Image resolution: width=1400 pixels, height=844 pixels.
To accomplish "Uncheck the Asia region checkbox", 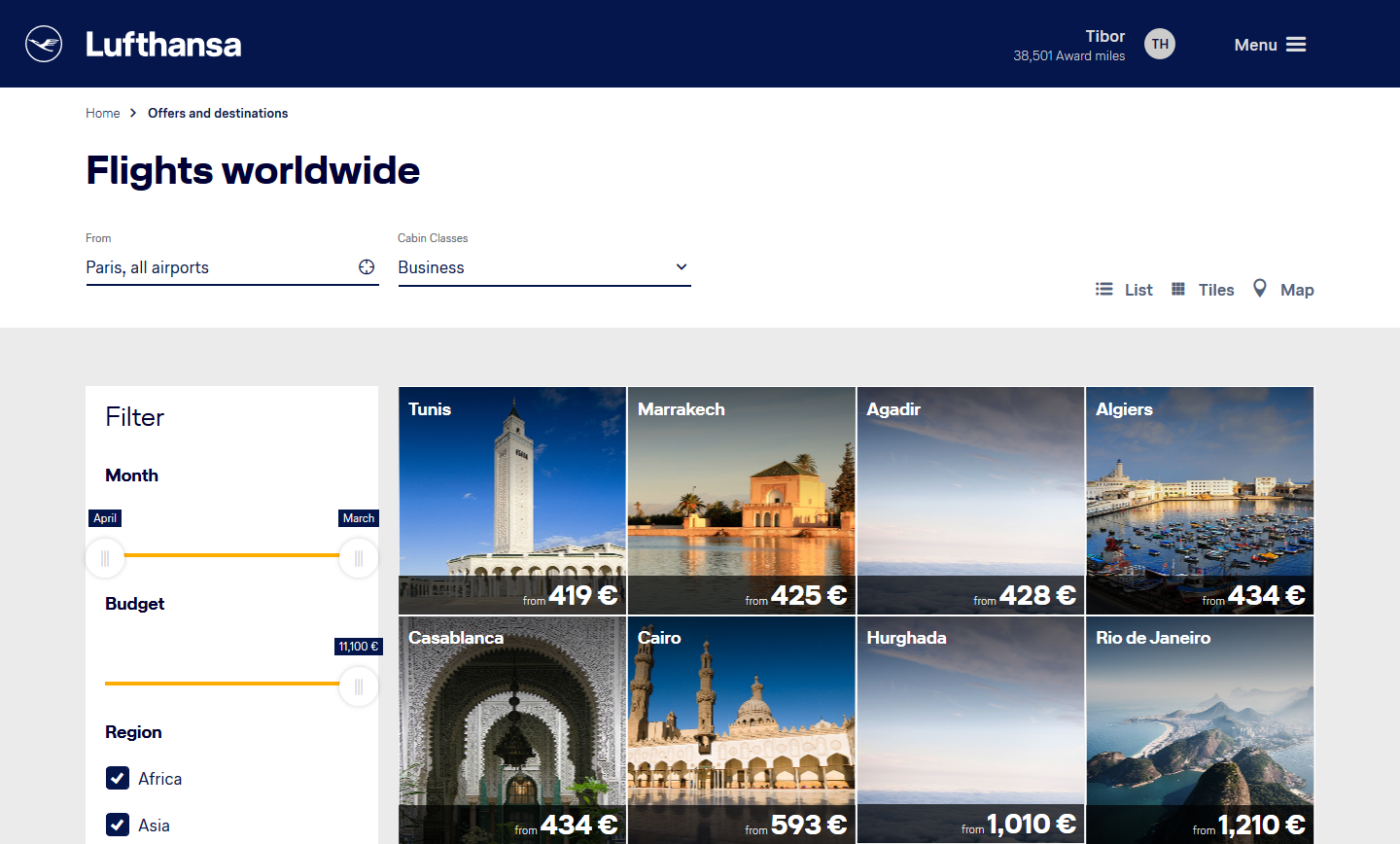I will (x=118, y=825).
